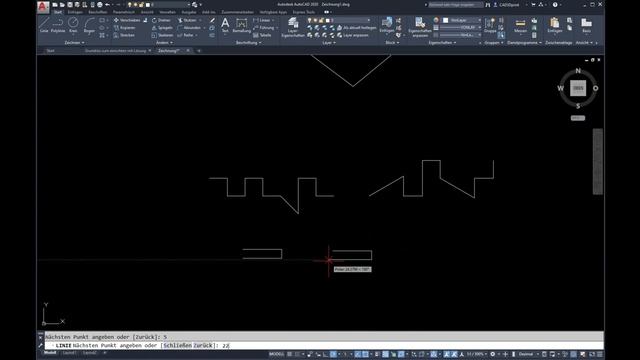This screenshot has height=360, width=640.
Task: Expand the Eigenschaften panel title
Action: point(442,42)
